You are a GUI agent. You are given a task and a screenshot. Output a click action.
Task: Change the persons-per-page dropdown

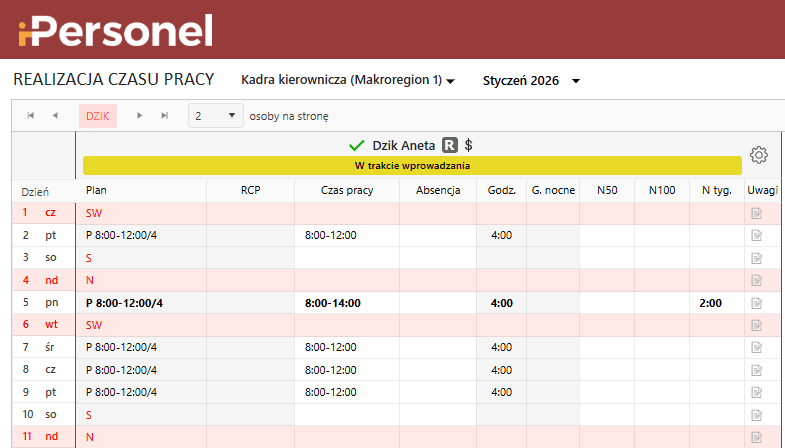(216, 116)
